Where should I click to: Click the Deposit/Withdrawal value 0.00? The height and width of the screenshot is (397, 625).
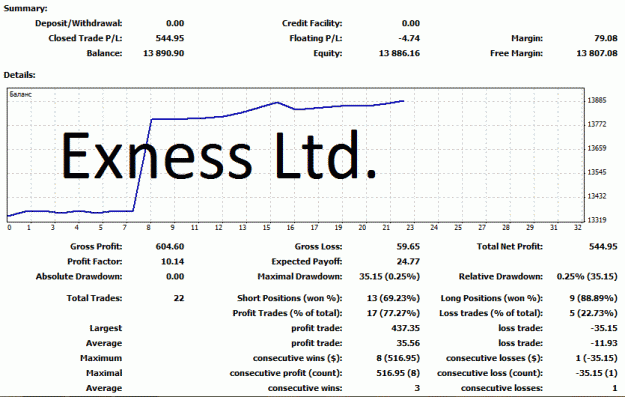click(175, 24)
